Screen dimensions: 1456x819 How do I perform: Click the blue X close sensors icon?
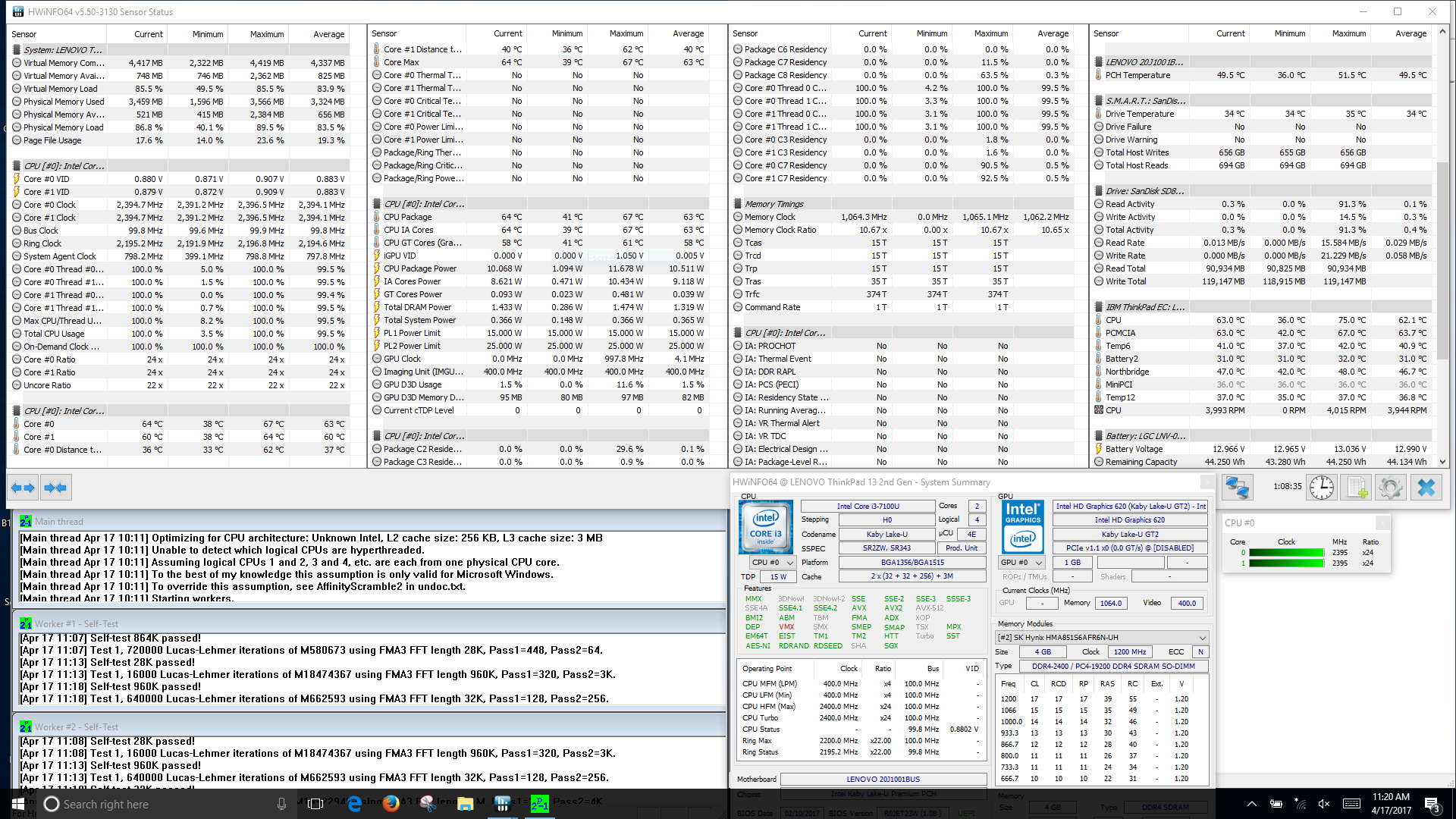point(1426,488)
